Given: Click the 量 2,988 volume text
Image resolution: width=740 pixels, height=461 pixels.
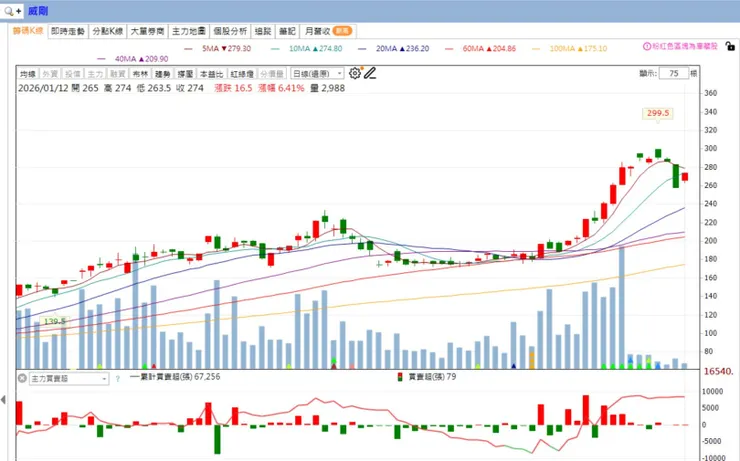Looking at the screenshot, I should coord(328,88).
